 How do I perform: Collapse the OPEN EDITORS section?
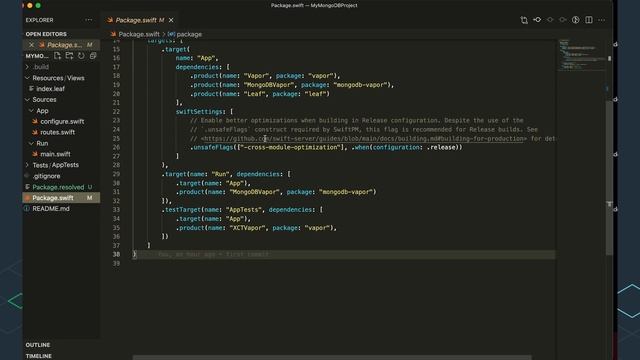46,34
